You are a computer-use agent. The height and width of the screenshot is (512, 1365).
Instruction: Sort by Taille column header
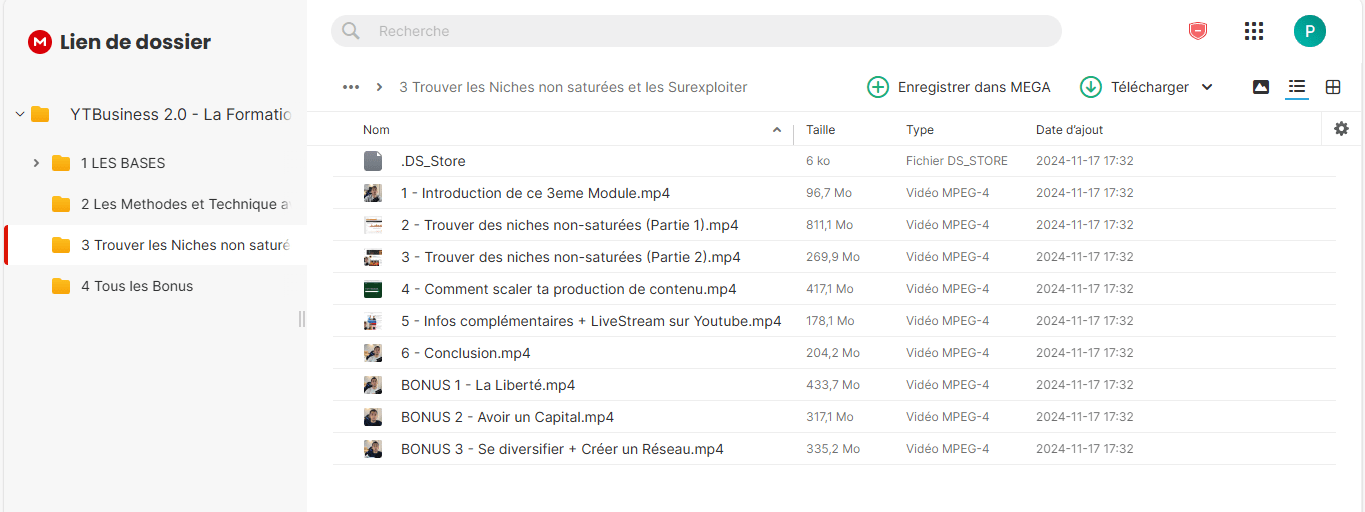[820, 130]
